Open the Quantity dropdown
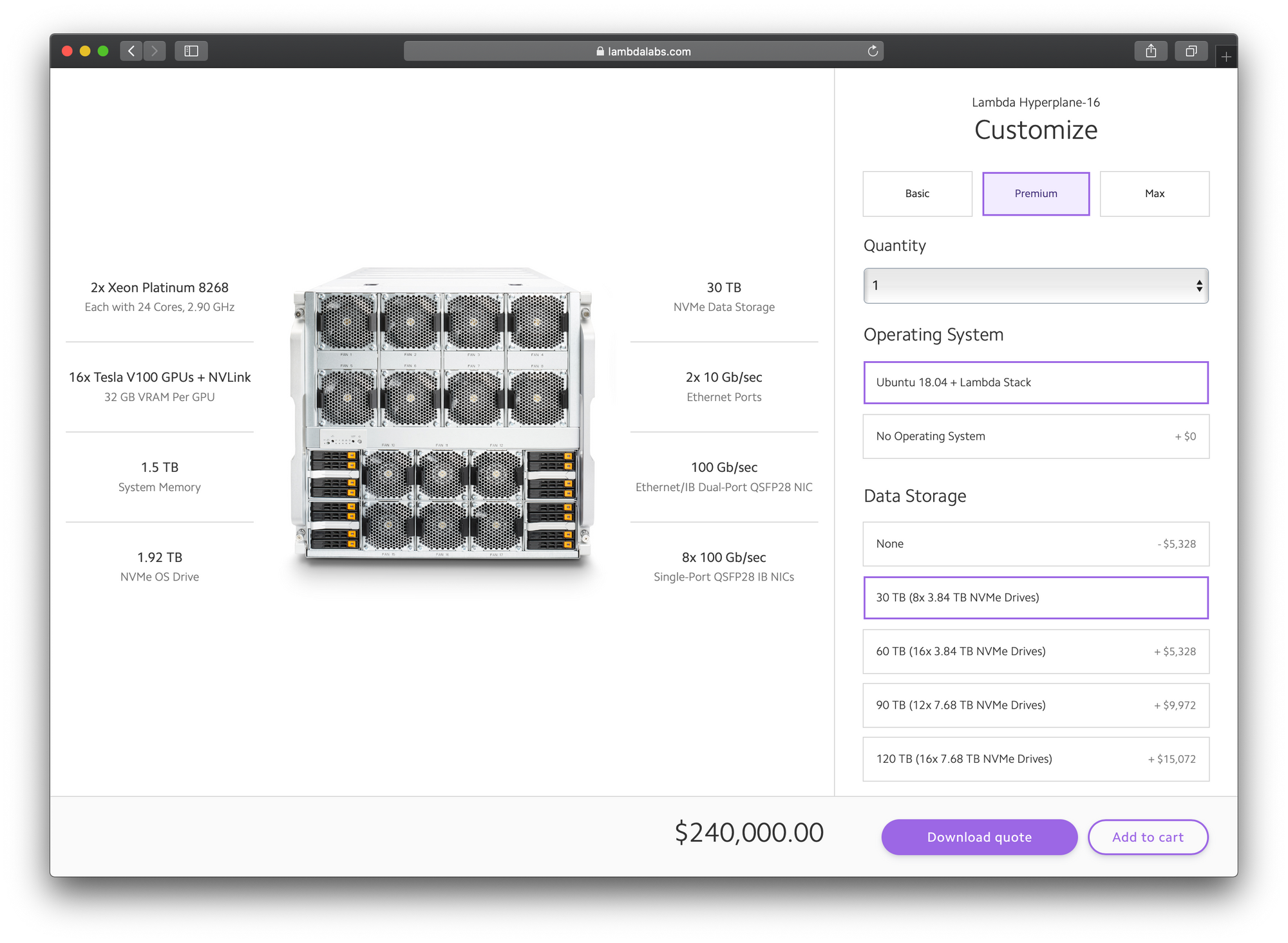Viewport: 1288px width, 943px height. [x=1036, y=286]
